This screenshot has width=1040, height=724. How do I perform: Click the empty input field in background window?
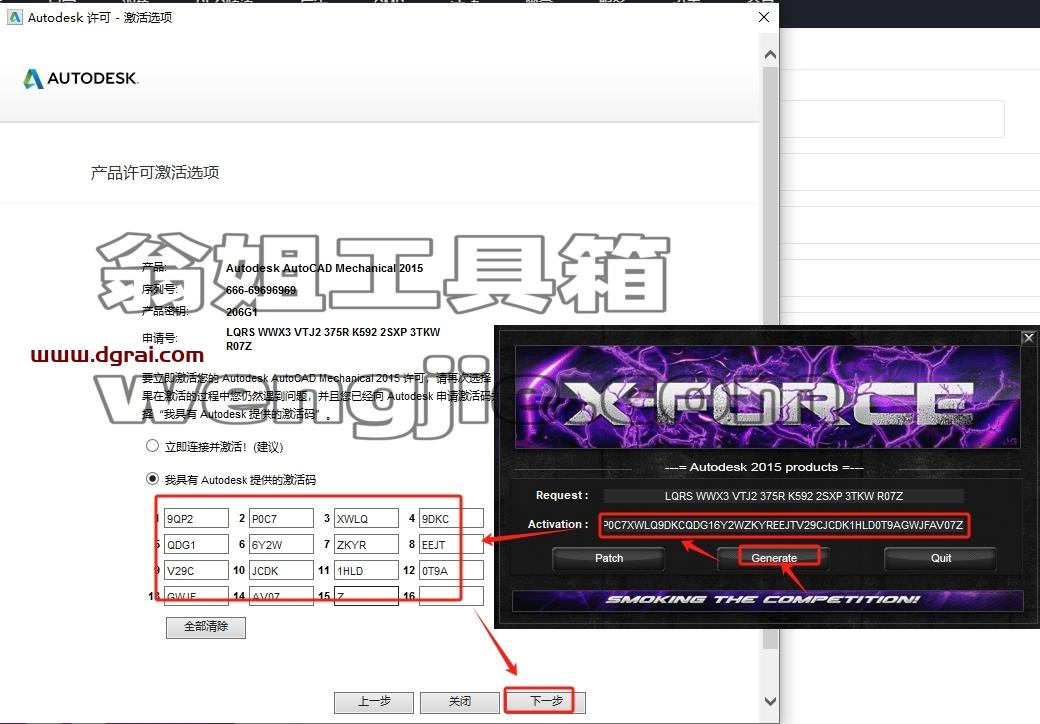892,119
